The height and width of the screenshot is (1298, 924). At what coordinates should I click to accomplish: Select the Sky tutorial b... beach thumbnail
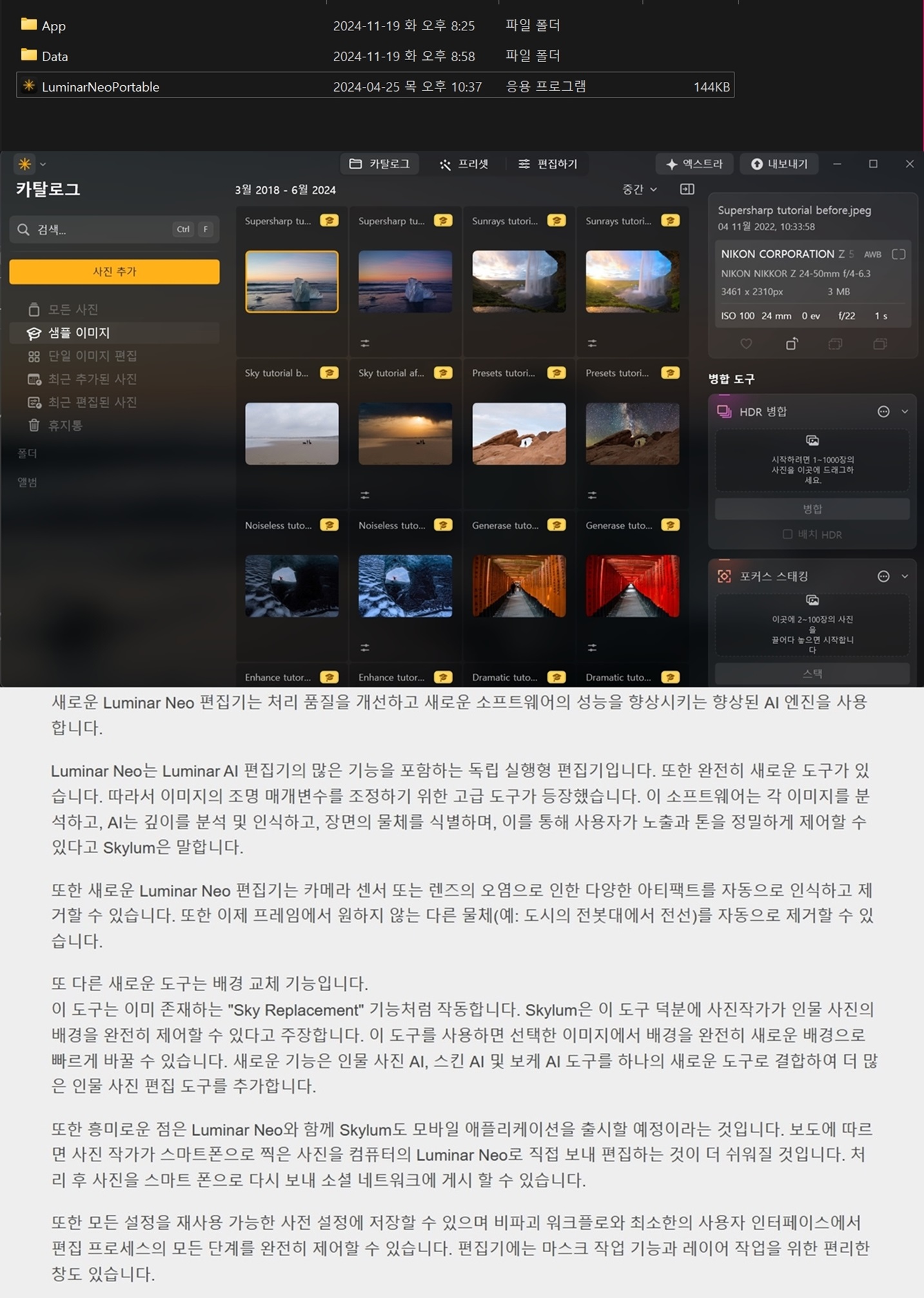291,434
